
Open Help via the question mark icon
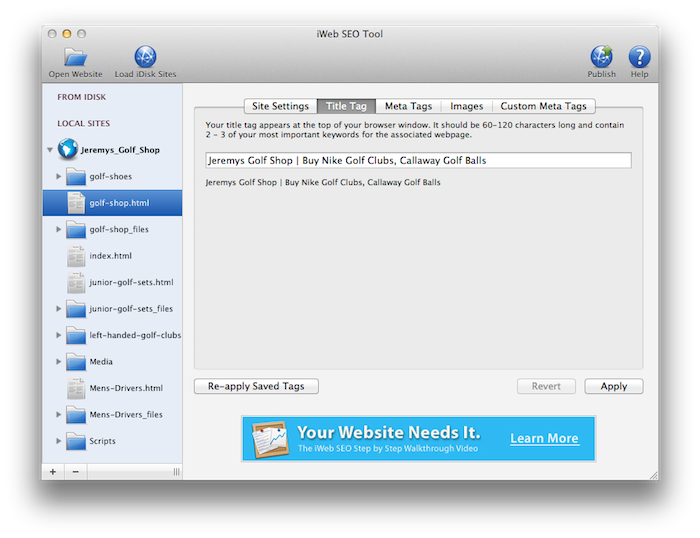pos(639,57)
